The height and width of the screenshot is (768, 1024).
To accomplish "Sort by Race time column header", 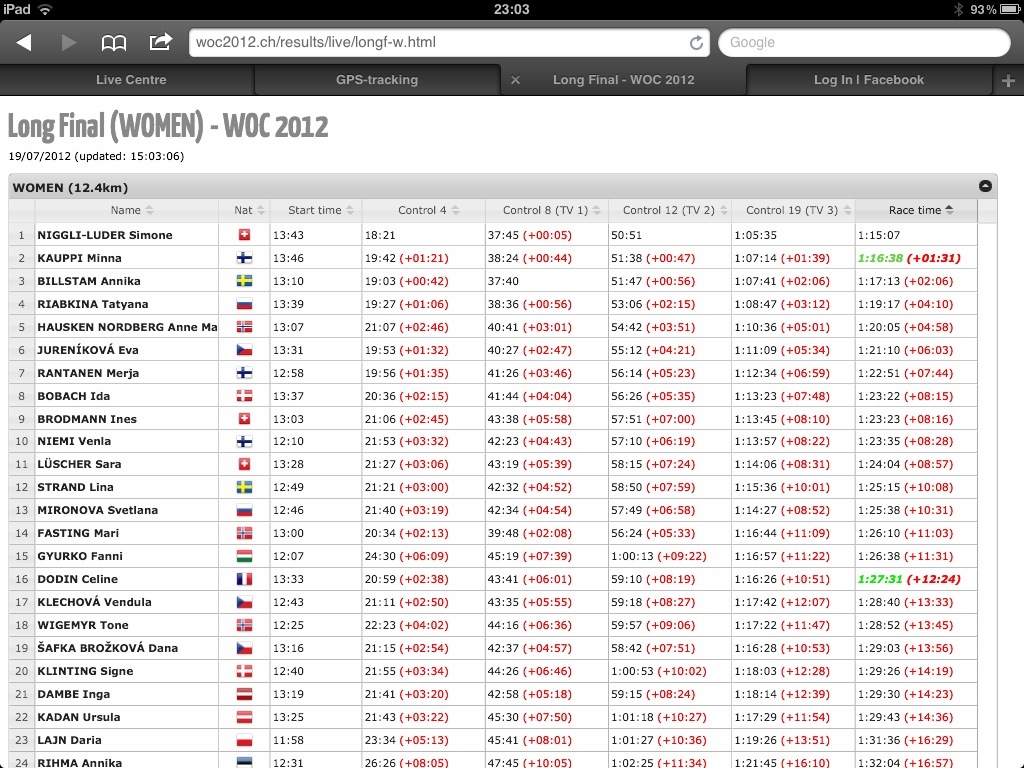I will coord(915,210).
